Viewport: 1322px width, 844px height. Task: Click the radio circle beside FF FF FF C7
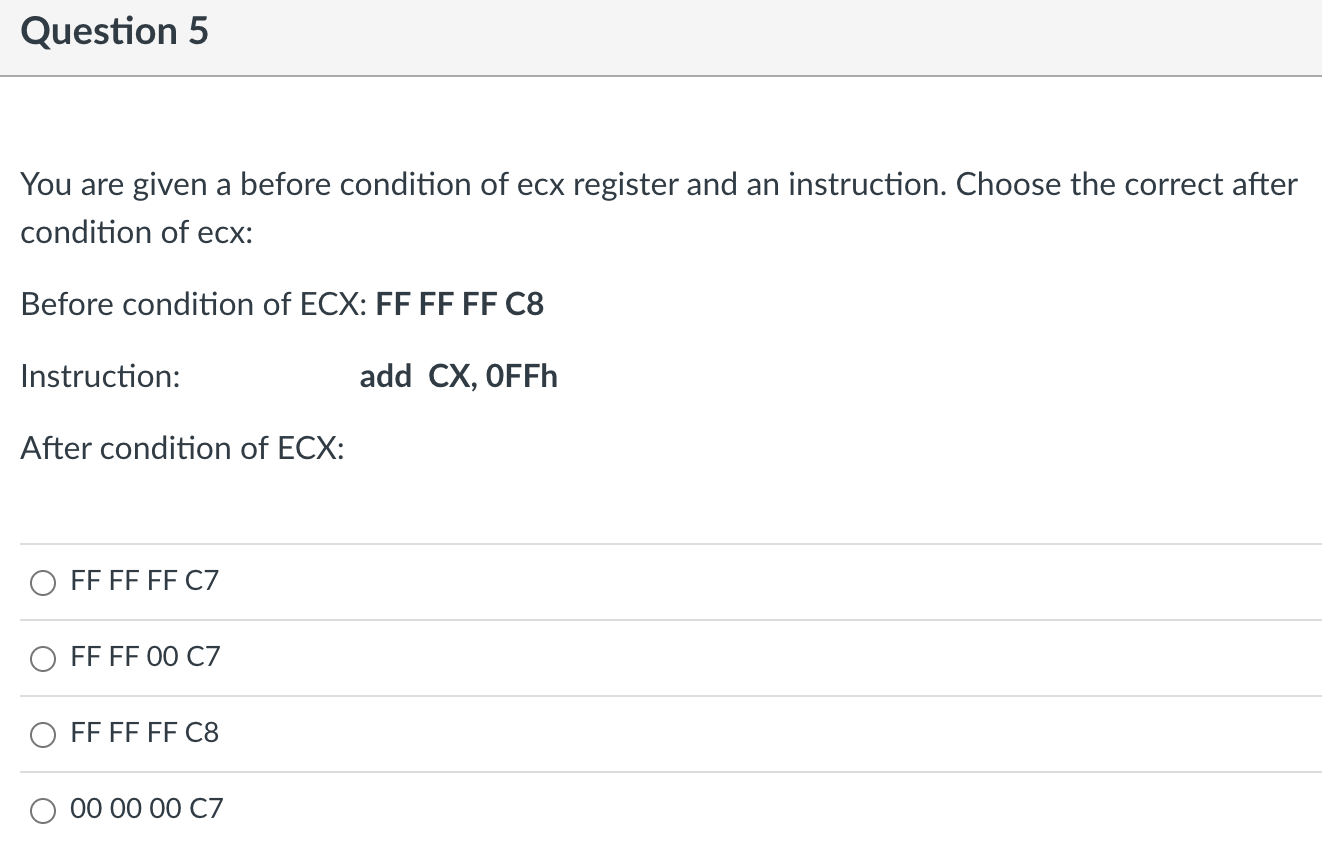click(x=42, y=582)
